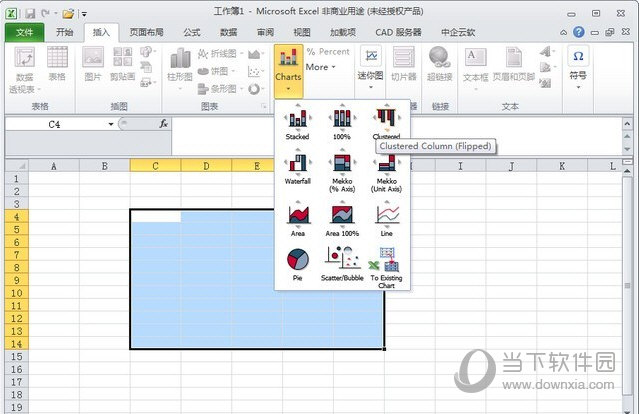Image resolution: width=639 pixels, height=414 pixels.
Task: Click the % Percent button
Action: coord(327,51)
